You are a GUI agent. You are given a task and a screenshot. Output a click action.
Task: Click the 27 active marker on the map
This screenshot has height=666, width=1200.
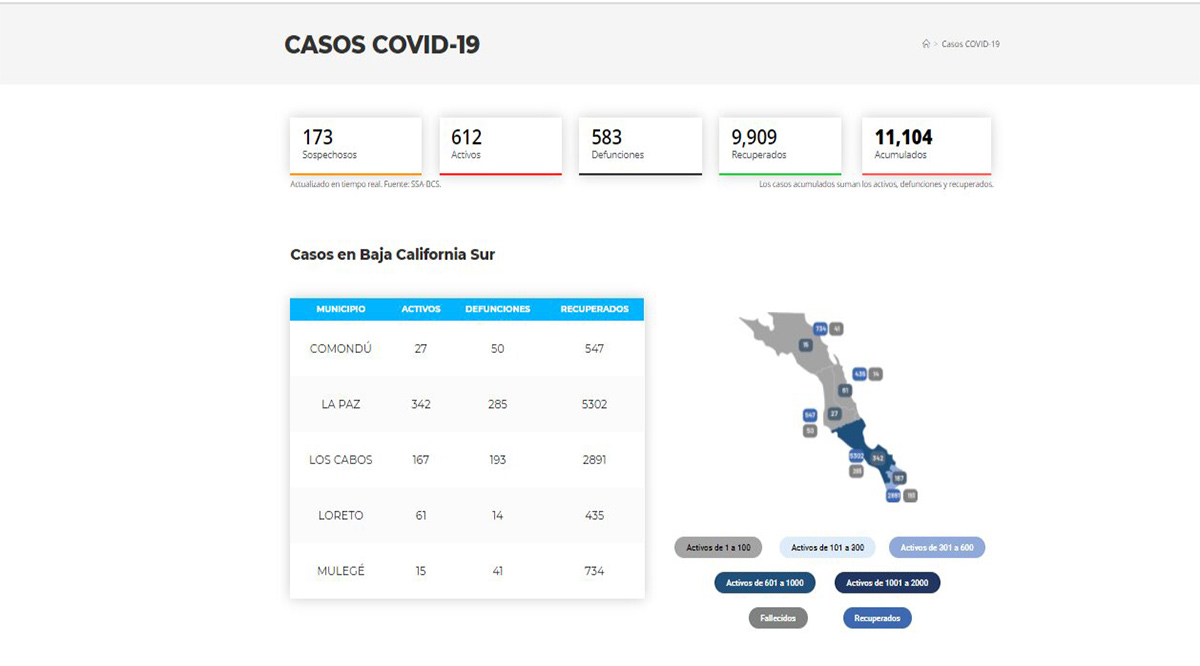834,413
